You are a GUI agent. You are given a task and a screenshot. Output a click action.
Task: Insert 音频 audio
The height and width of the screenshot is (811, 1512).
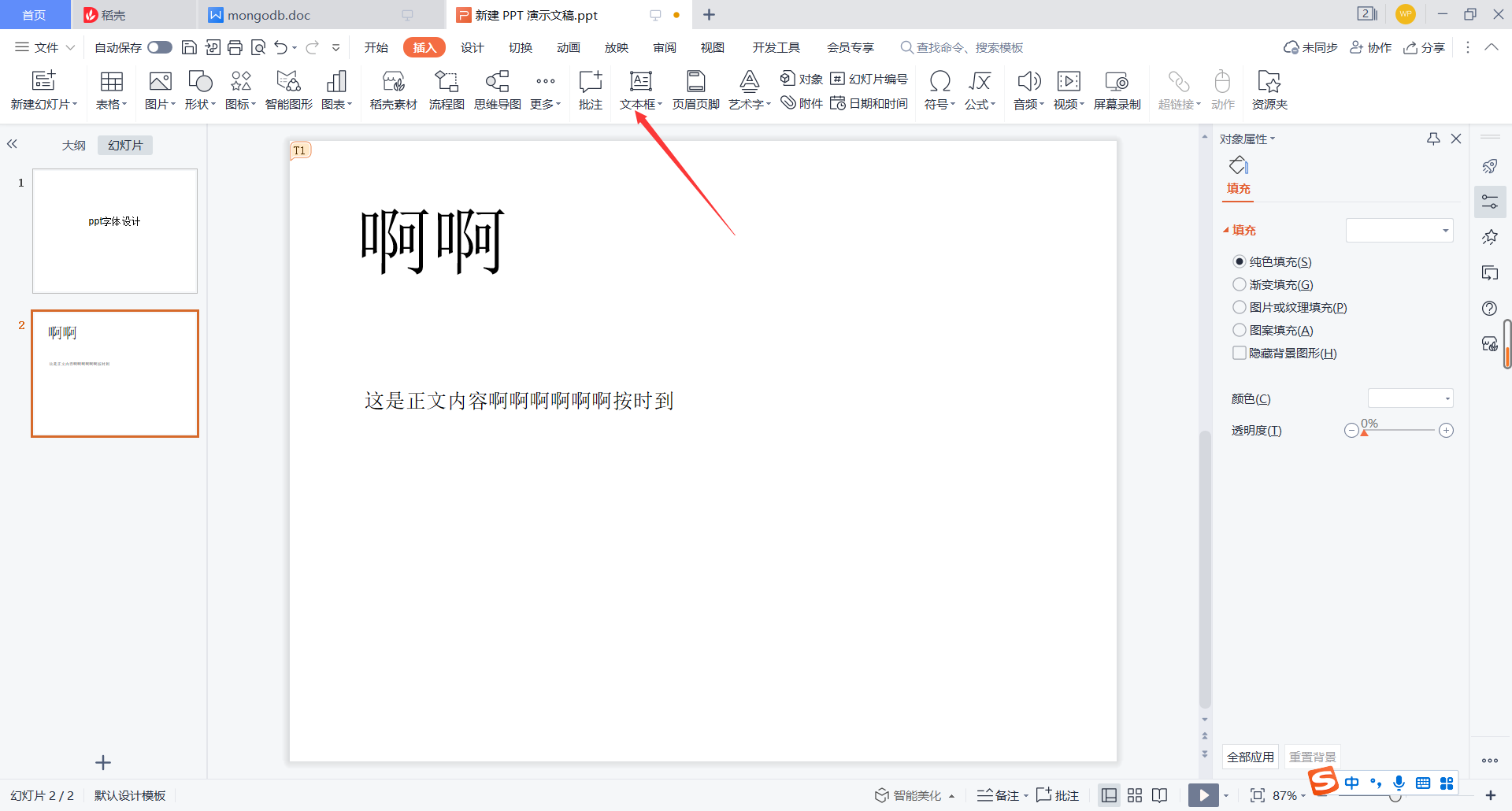1028,90
